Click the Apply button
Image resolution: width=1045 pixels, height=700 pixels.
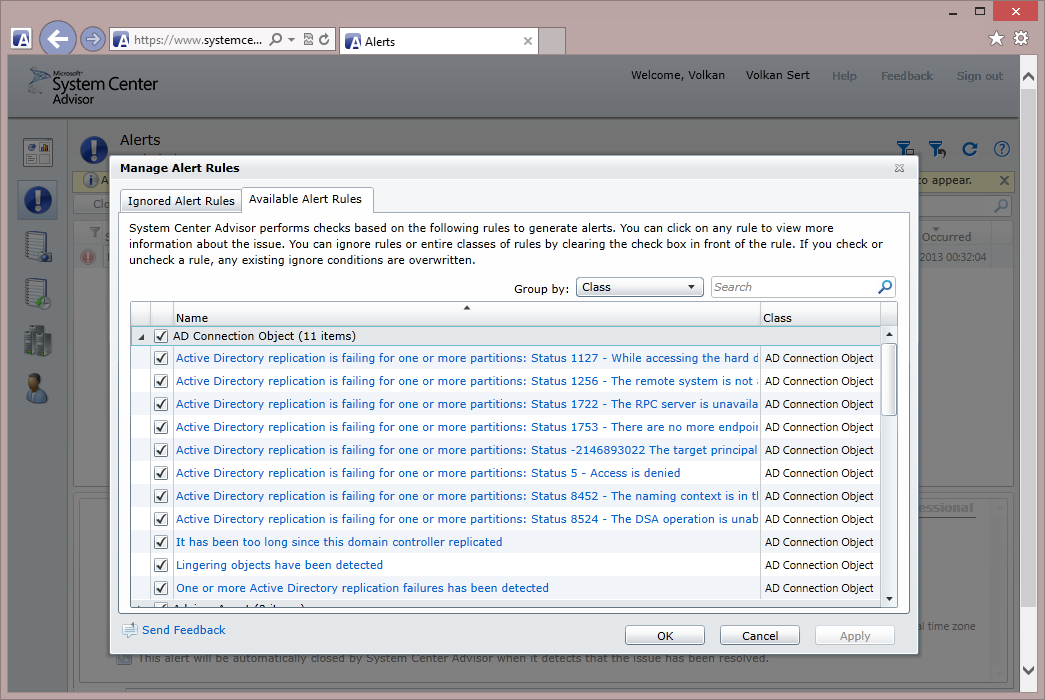click(854, 635)
